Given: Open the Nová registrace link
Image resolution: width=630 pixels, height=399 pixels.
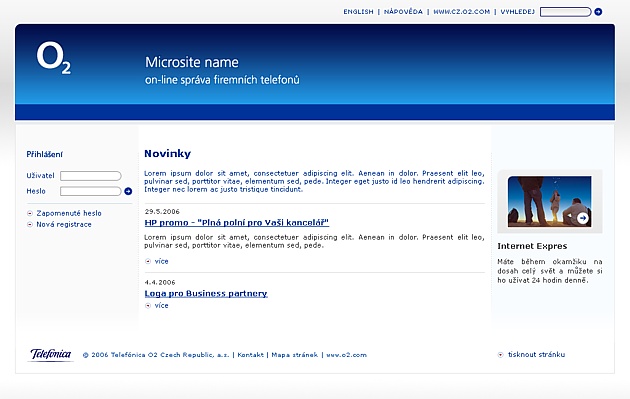Looking at the screenshot, I should coord(64,224).
